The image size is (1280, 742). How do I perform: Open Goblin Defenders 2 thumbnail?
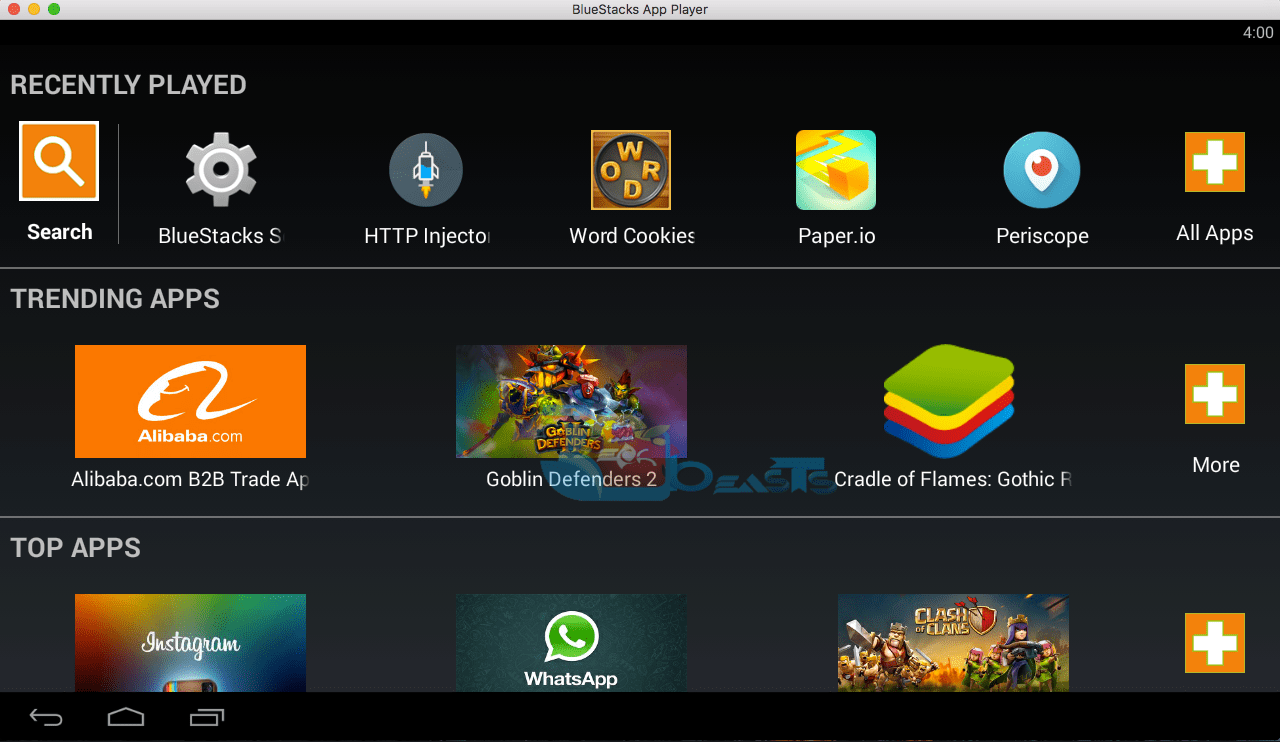(x=571, y=401)
